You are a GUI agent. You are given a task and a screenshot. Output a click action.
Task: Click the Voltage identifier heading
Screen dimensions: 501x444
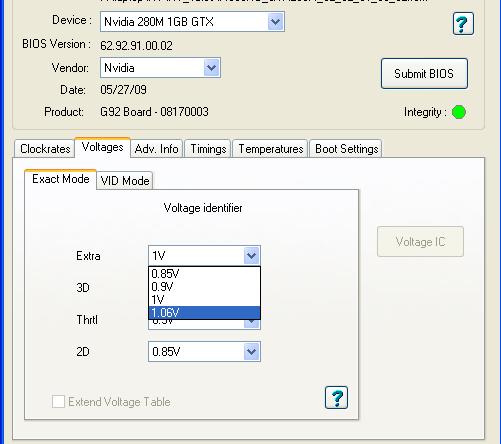[203, 208]
